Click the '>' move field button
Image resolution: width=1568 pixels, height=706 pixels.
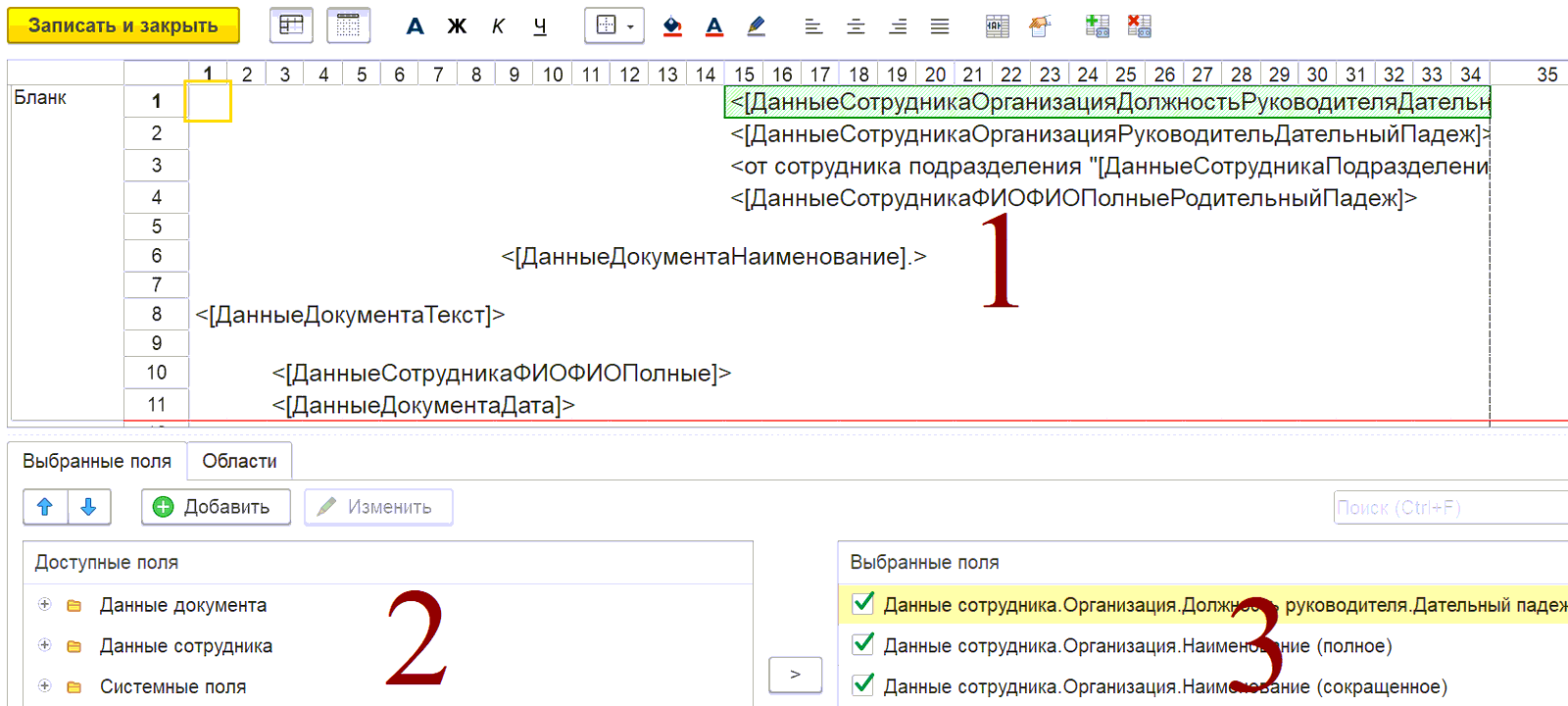[x=795, y=675]
